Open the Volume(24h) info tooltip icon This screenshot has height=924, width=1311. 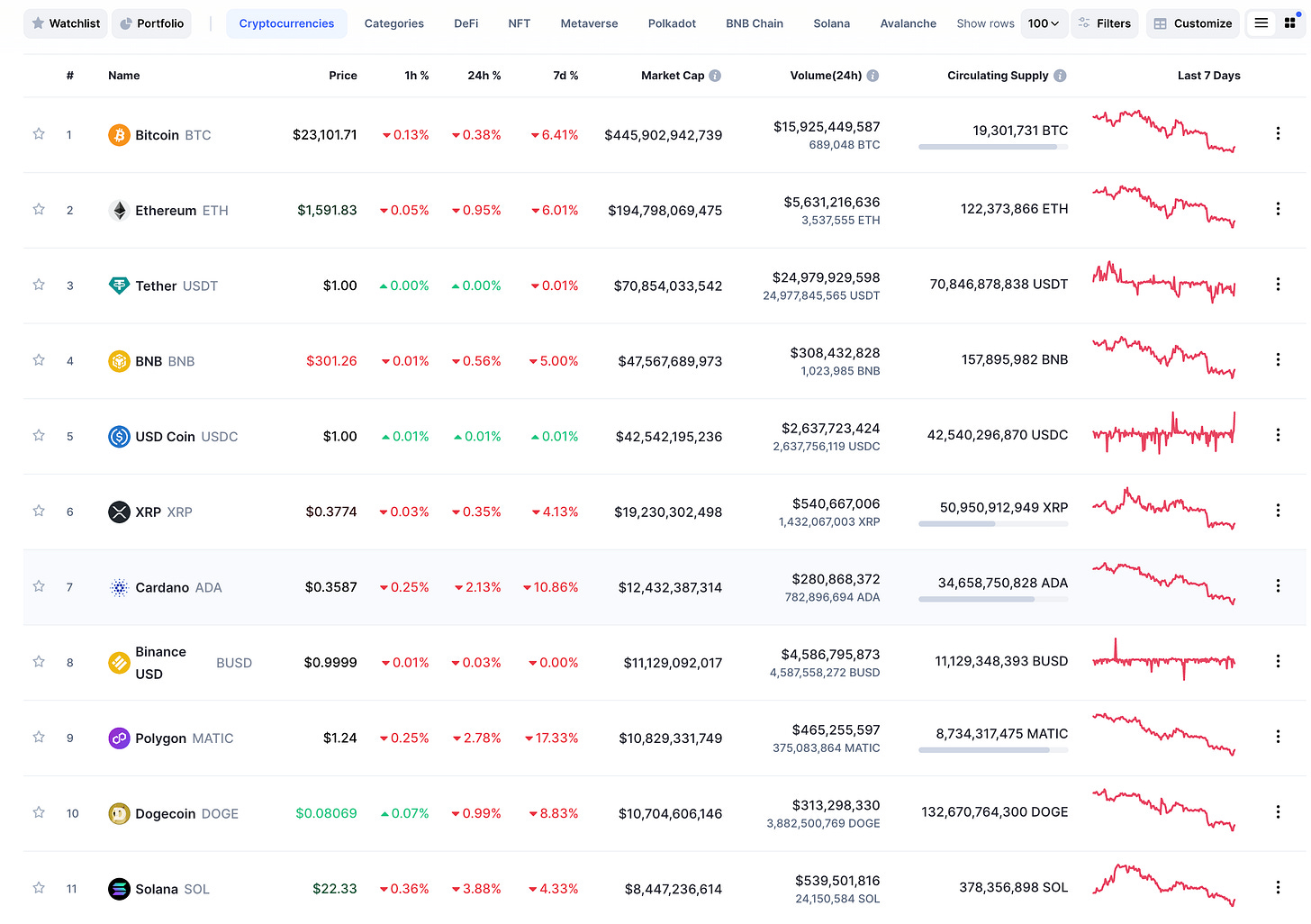(x=872, y=76)
